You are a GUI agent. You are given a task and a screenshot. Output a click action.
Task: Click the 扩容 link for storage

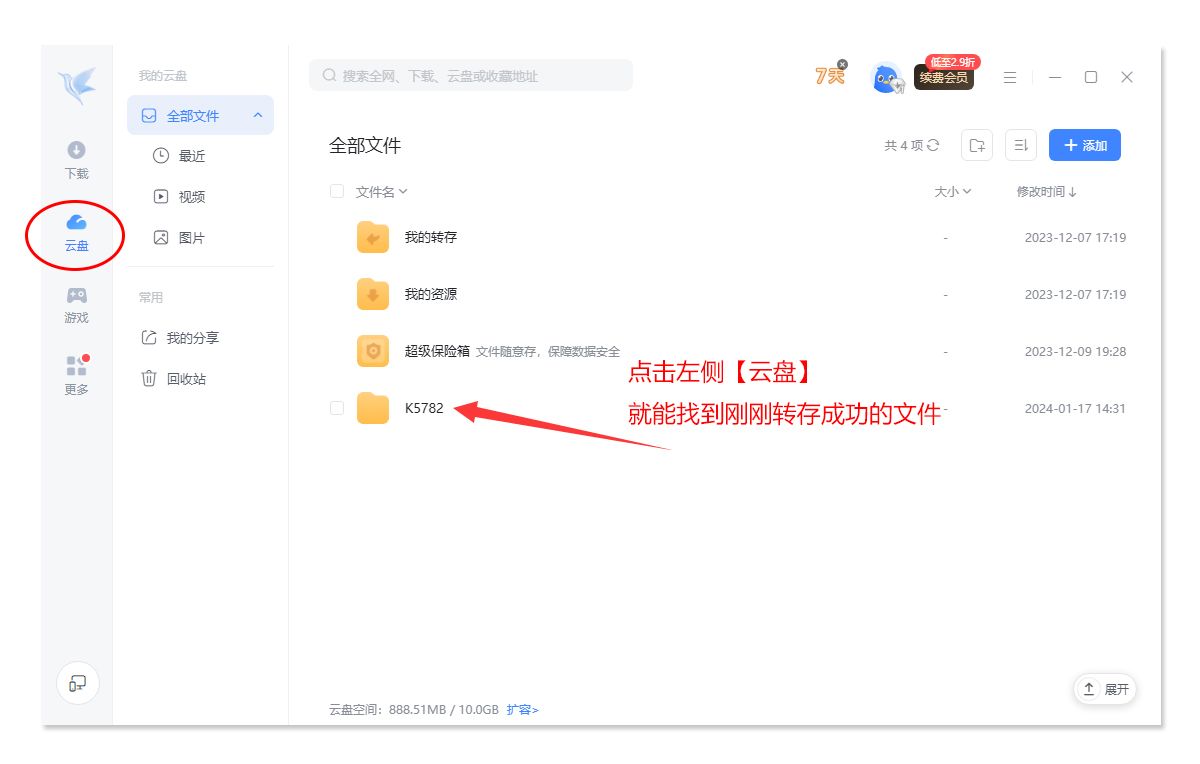(522, 710)
